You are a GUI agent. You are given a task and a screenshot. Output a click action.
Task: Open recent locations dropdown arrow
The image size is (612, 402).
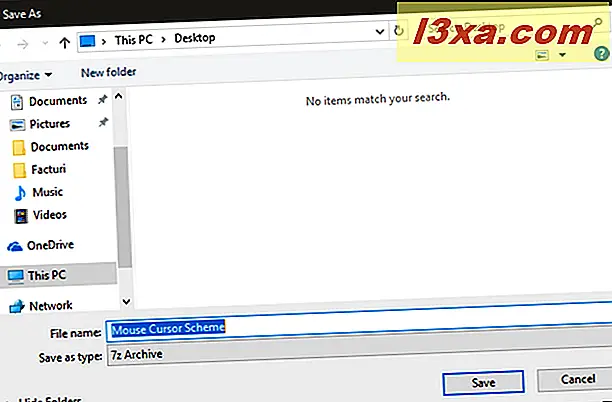tap(45, 43)
